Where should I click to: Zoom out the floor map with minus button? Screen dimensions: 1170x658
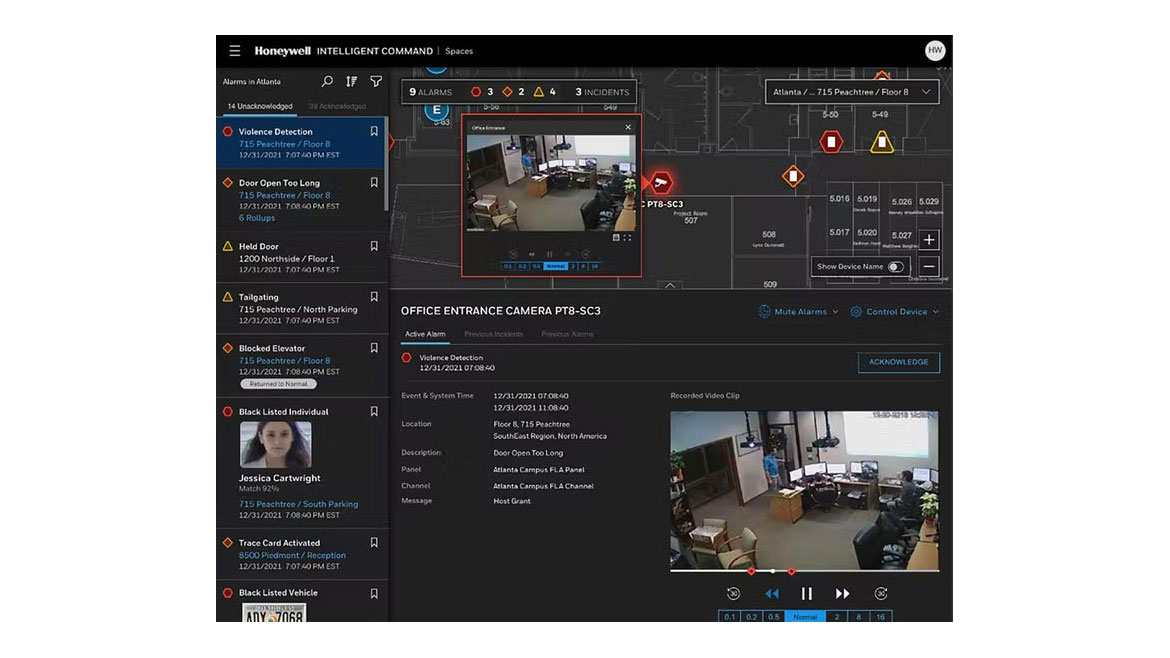(929, 267)
